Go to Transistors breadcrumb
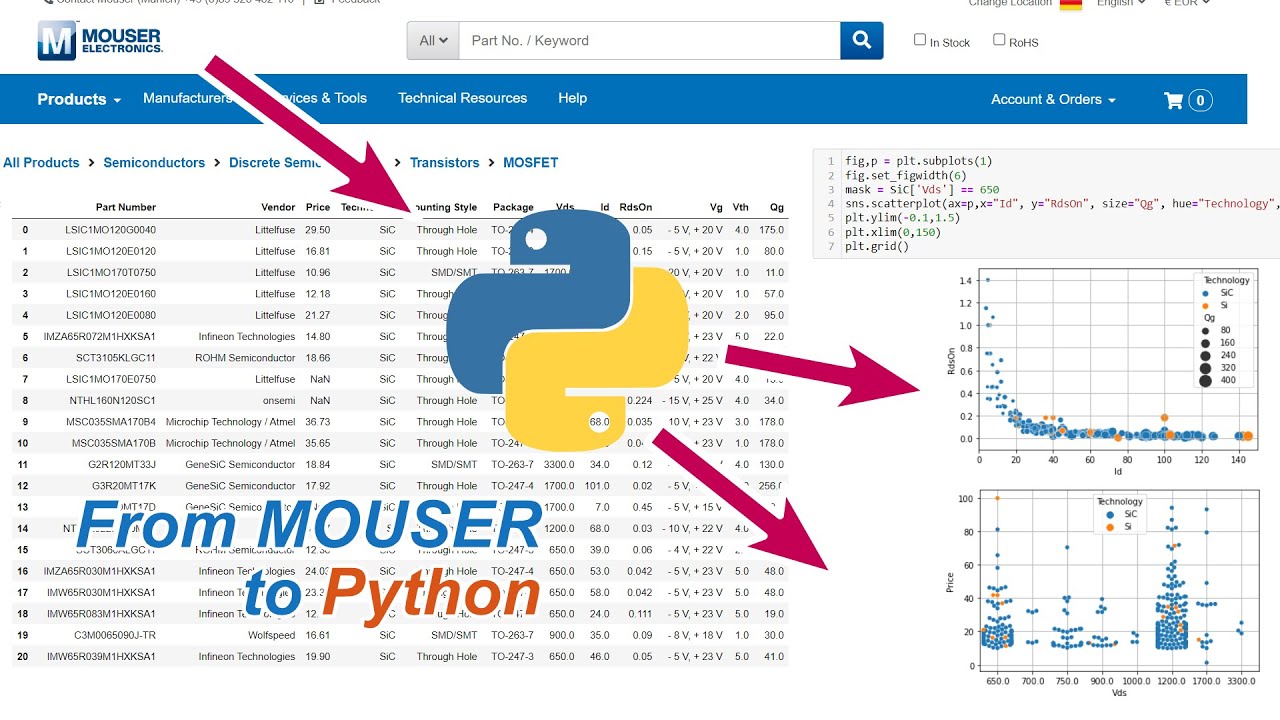 coord(445,162)
